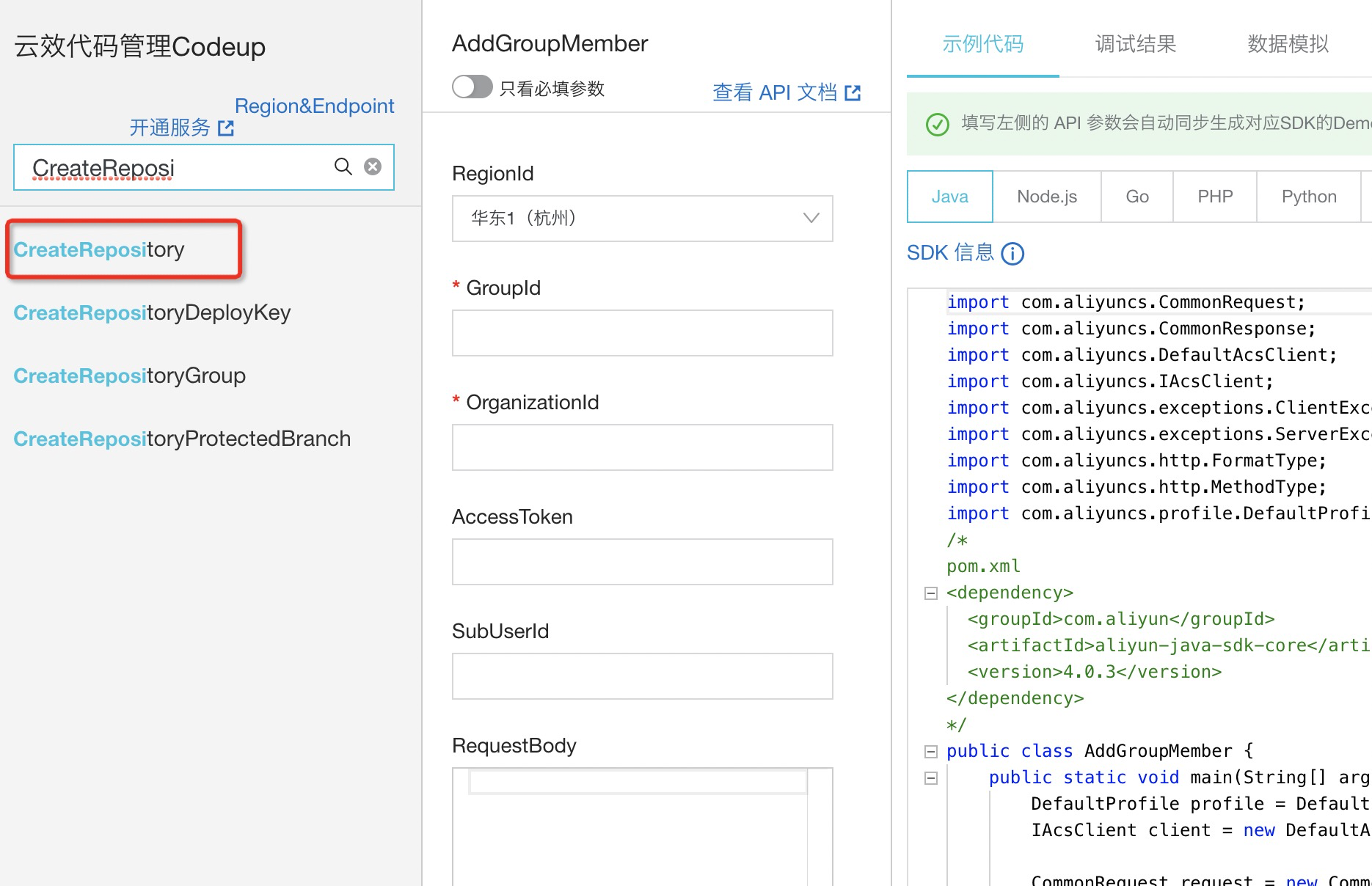This screenshot has width=1372, height=886.
Task: Collapse the public class AddGroupMember block
Action: click(931, 752)
